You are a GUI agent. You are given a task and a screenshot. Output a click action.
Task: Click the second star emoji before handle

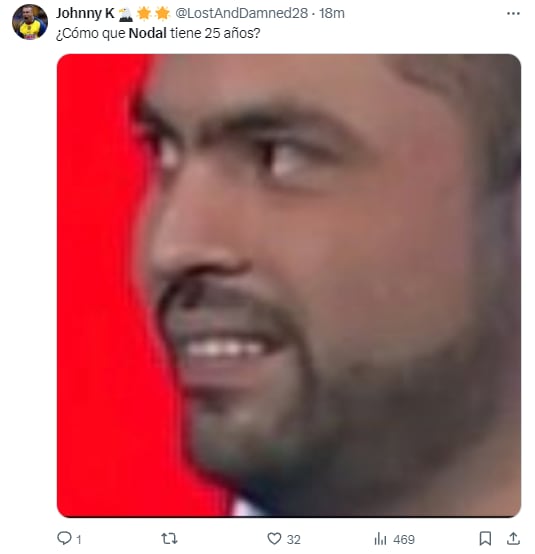[x=163, y=13]
